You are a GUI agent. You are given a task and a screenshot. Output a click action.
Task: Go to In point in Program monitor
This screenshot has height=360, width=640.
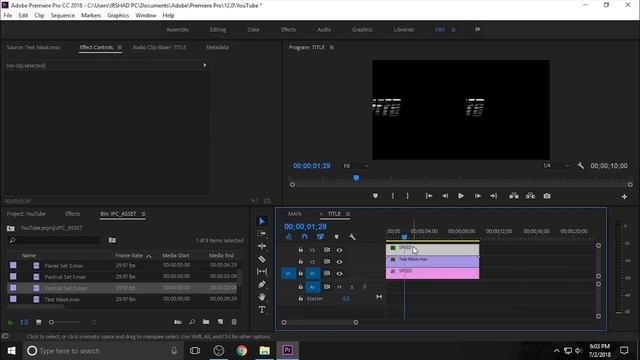pyautogui.click(x=429, y=196)
